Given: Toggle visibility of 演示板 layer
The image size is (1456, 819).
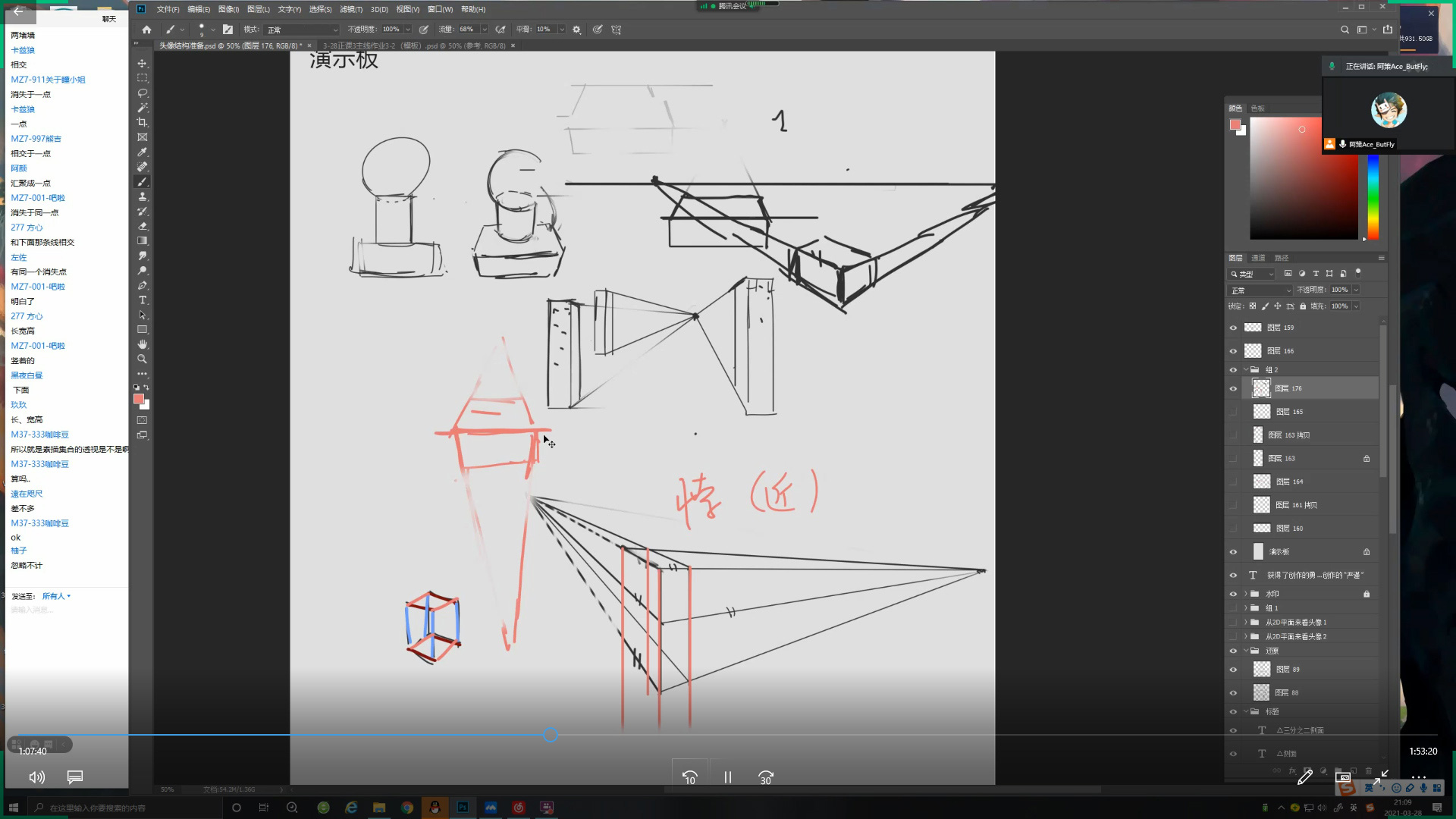Looking at the screenshot, I should pos(1233,552).
